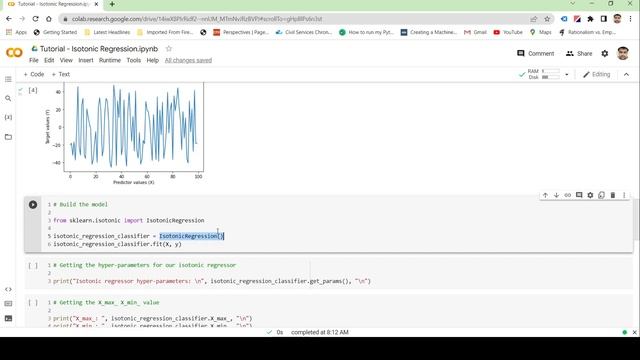Viewport: 640px width, 360px height.
Task: Add a comment to the selected cell
Action: pos(579,195)
